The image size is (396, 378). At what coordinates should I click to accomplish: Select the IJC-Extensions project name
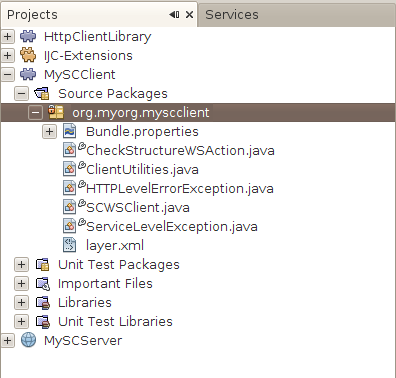pyautogui.click(x=88, y=56)
